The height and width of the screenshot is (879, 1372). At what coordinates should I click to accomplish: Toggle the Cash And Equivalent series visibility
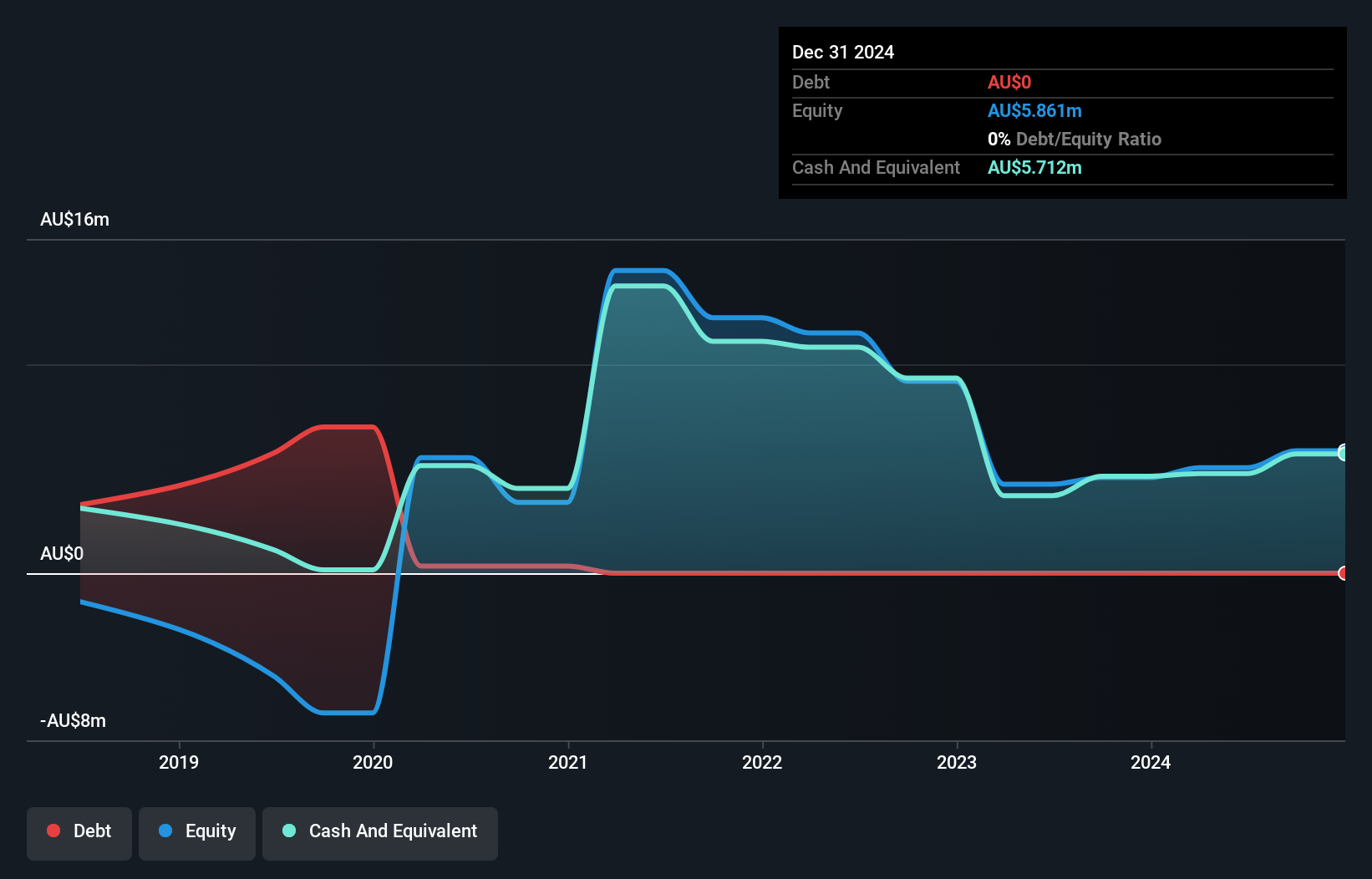(x=380, y=832)
